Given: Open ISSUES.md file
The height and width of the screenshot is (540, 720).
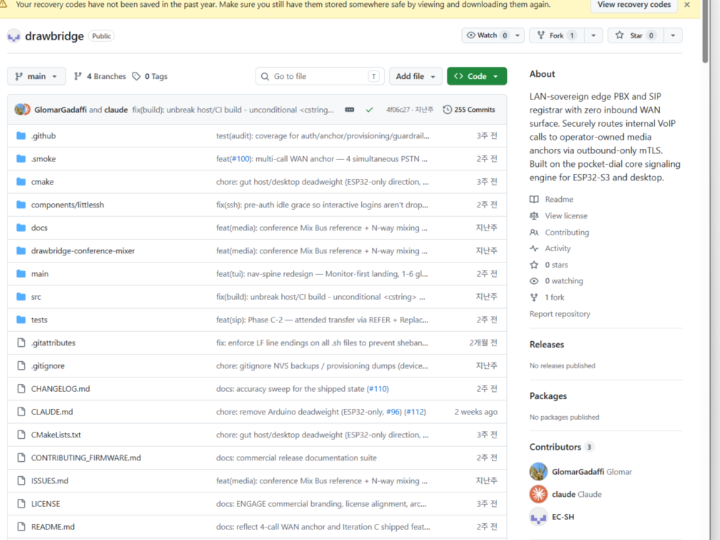Looking at the screenshot, I should point(50,481).
